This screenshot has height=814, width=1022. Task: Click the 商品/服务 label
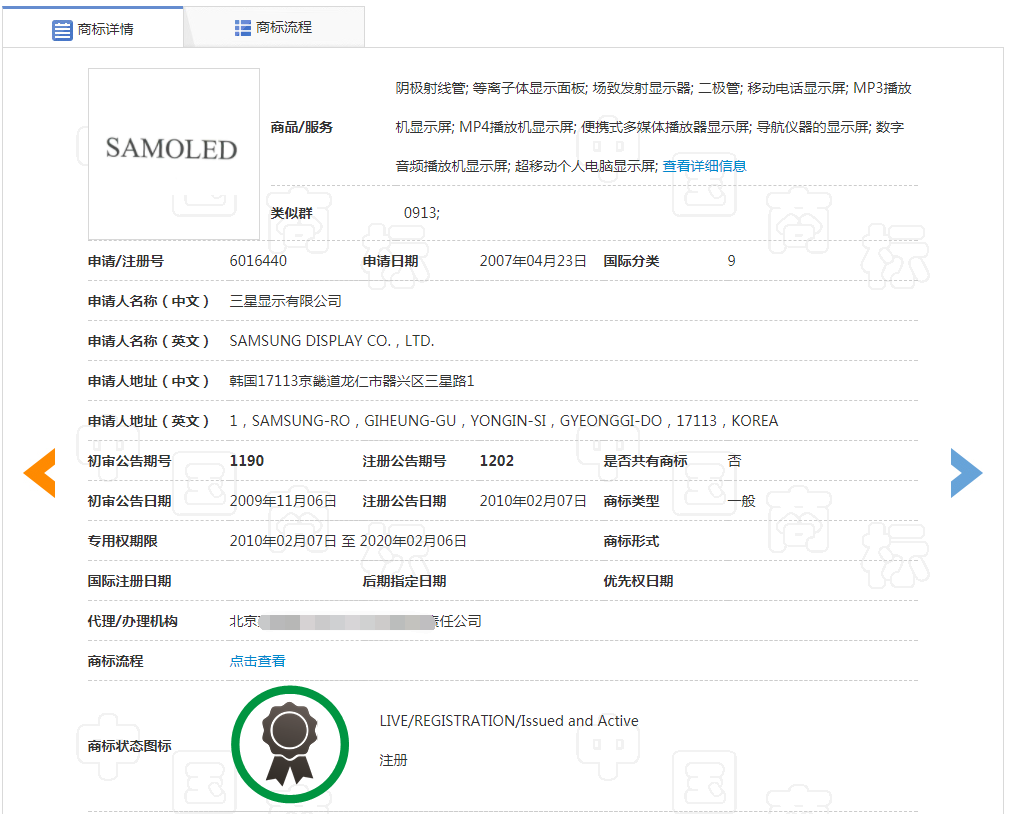(x=302, y=127)
